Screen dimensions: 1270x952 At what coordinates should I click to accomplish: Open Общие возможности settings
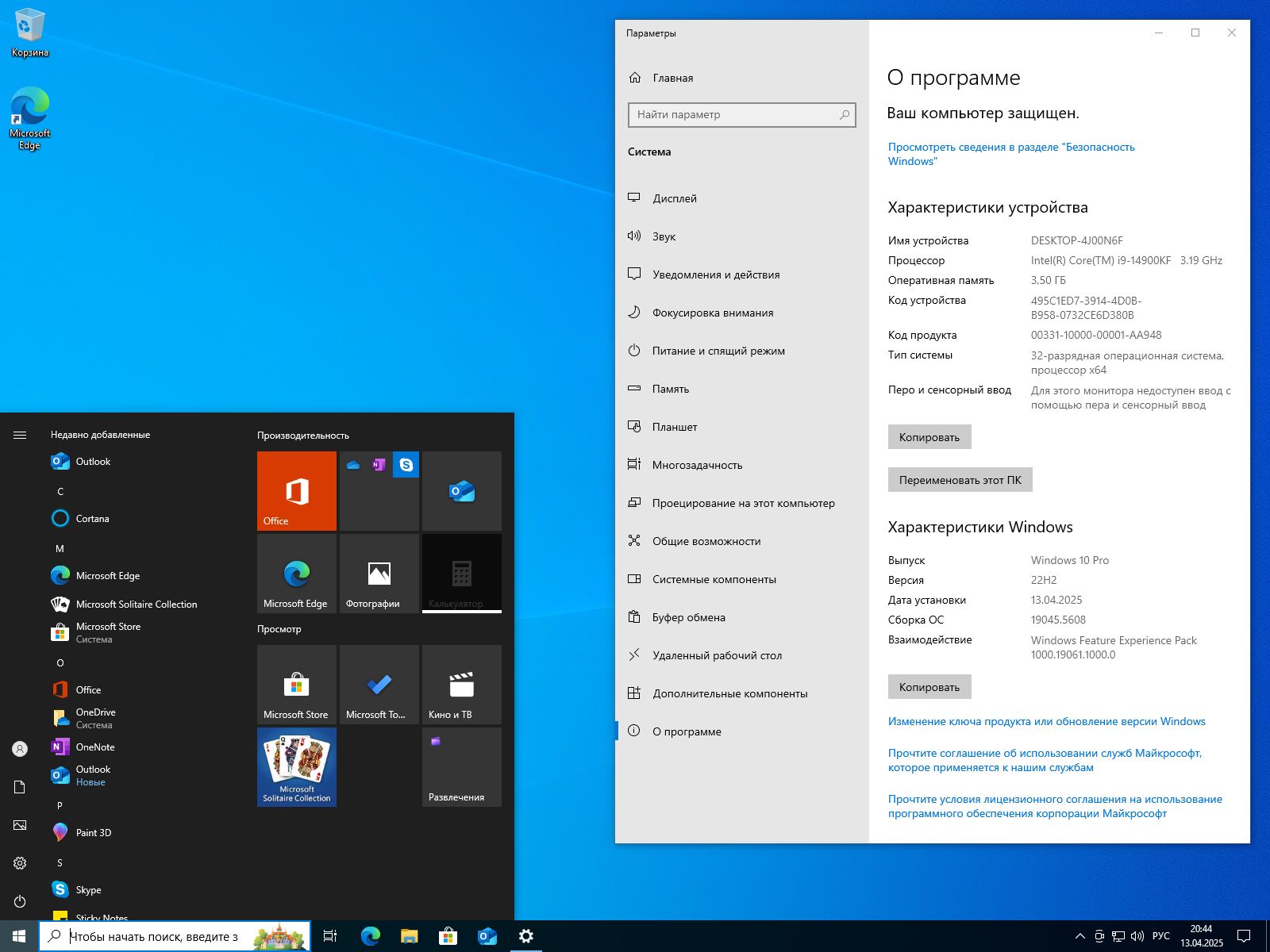point(742,541)
